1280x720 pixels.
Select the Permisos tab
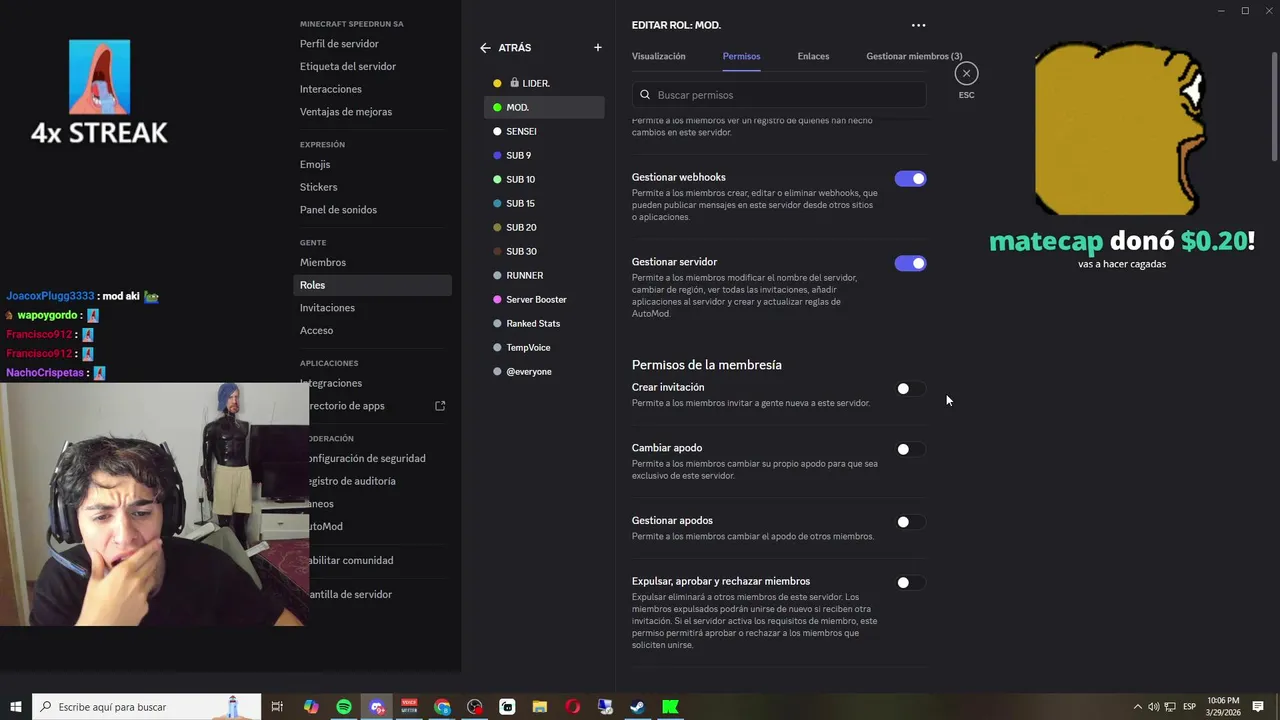click(x=741, y=56)
